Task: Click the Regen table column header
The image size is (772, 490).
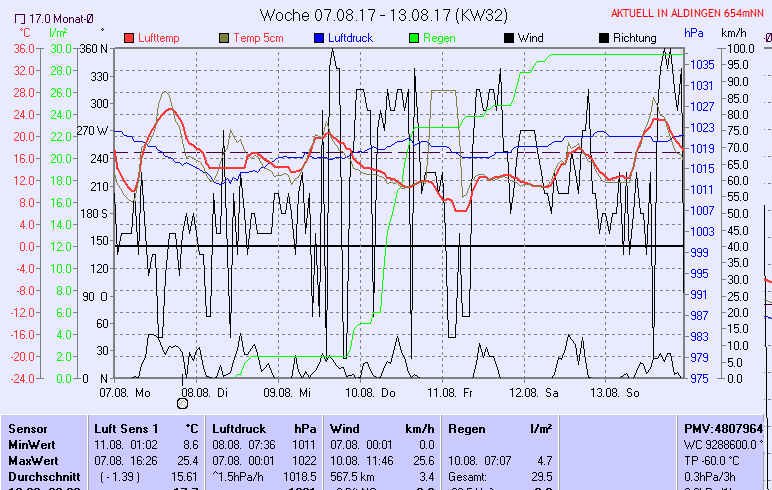Action: tap(467, 428)
